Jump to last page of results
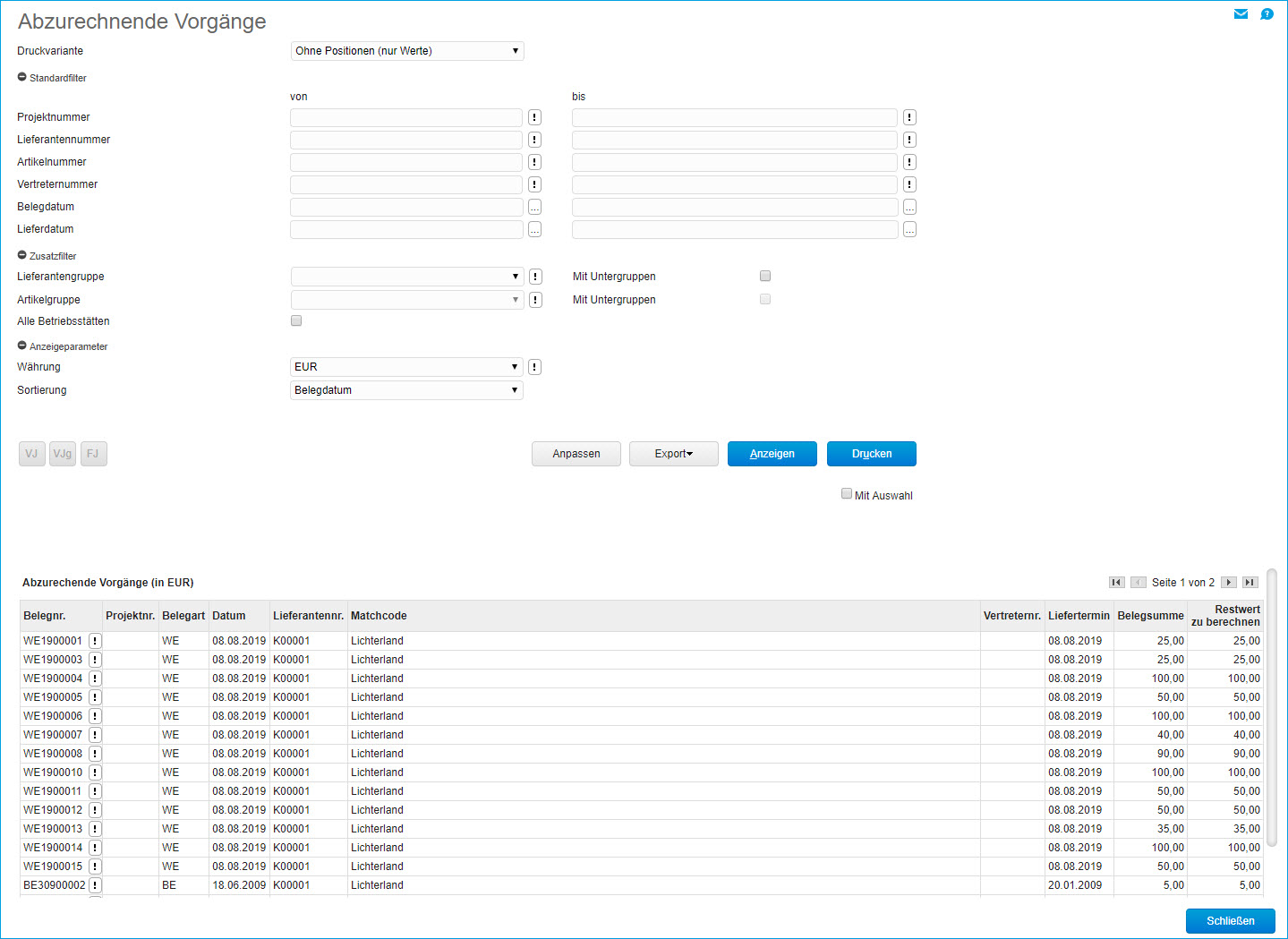 click(1250, 583)
